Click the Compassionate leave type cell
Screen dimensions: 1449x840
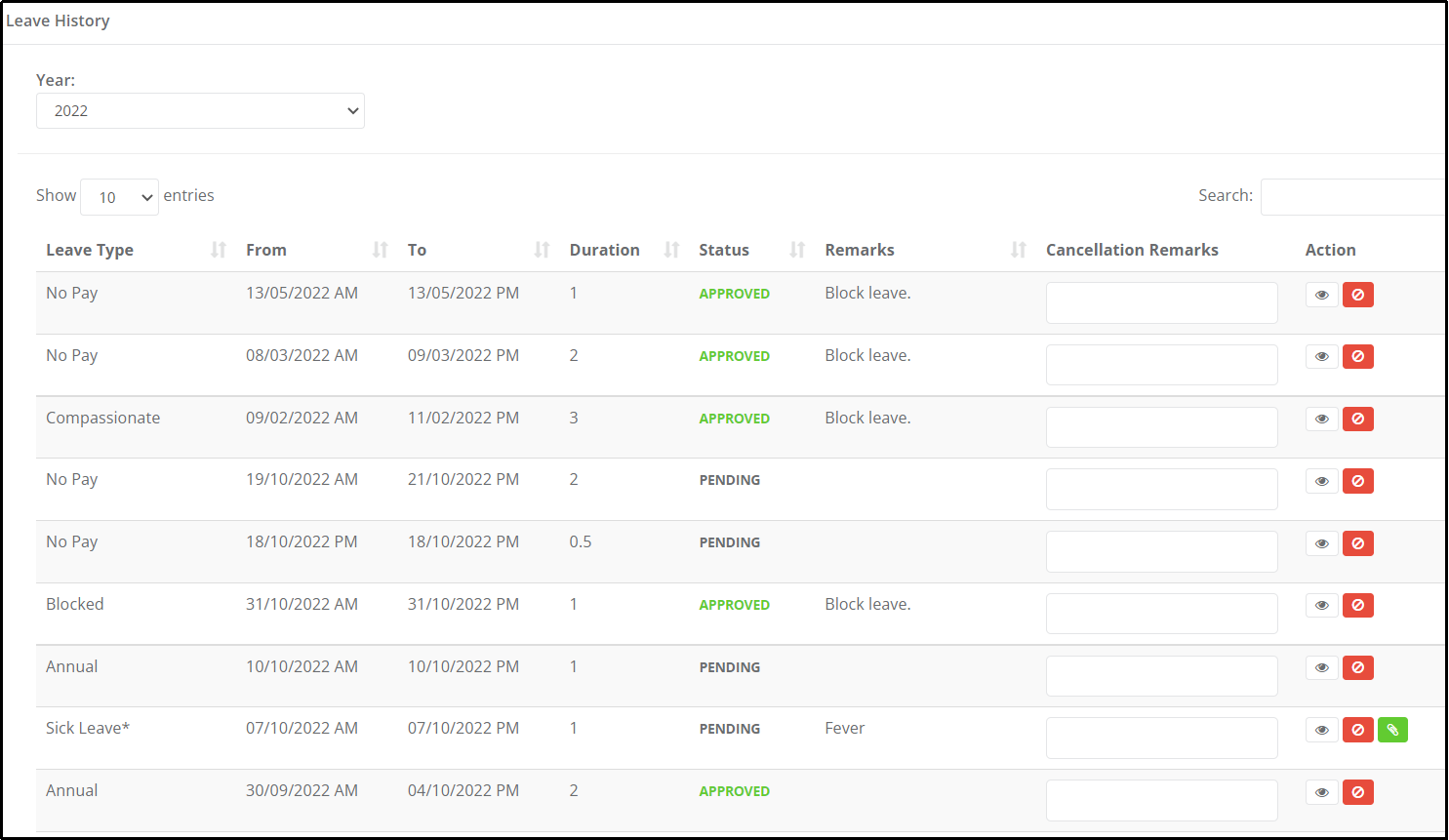tap(102, 418)
